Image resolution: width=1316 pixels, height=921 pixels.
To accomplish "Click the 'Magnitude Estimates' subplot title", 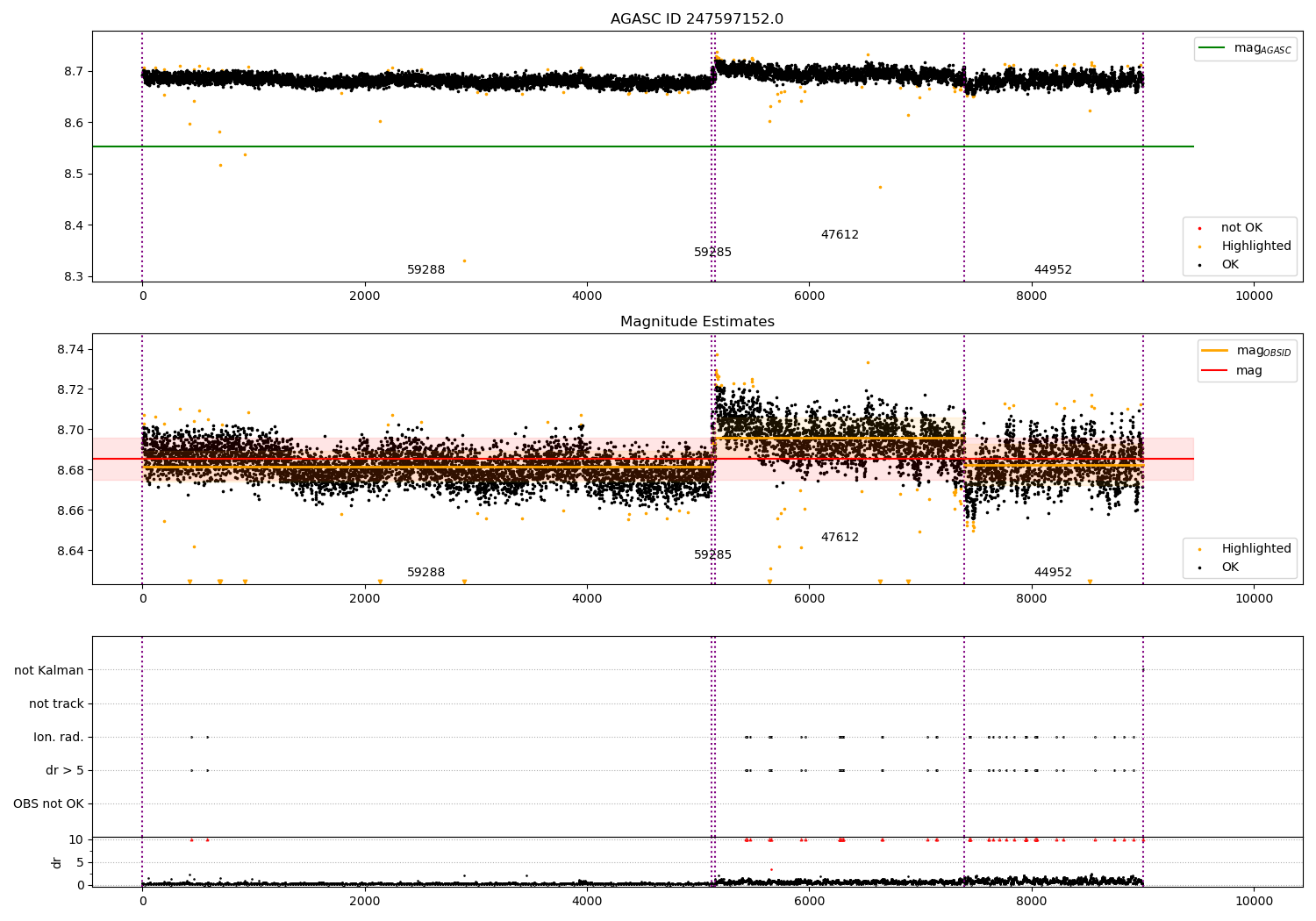I will (x=697, y=322).
